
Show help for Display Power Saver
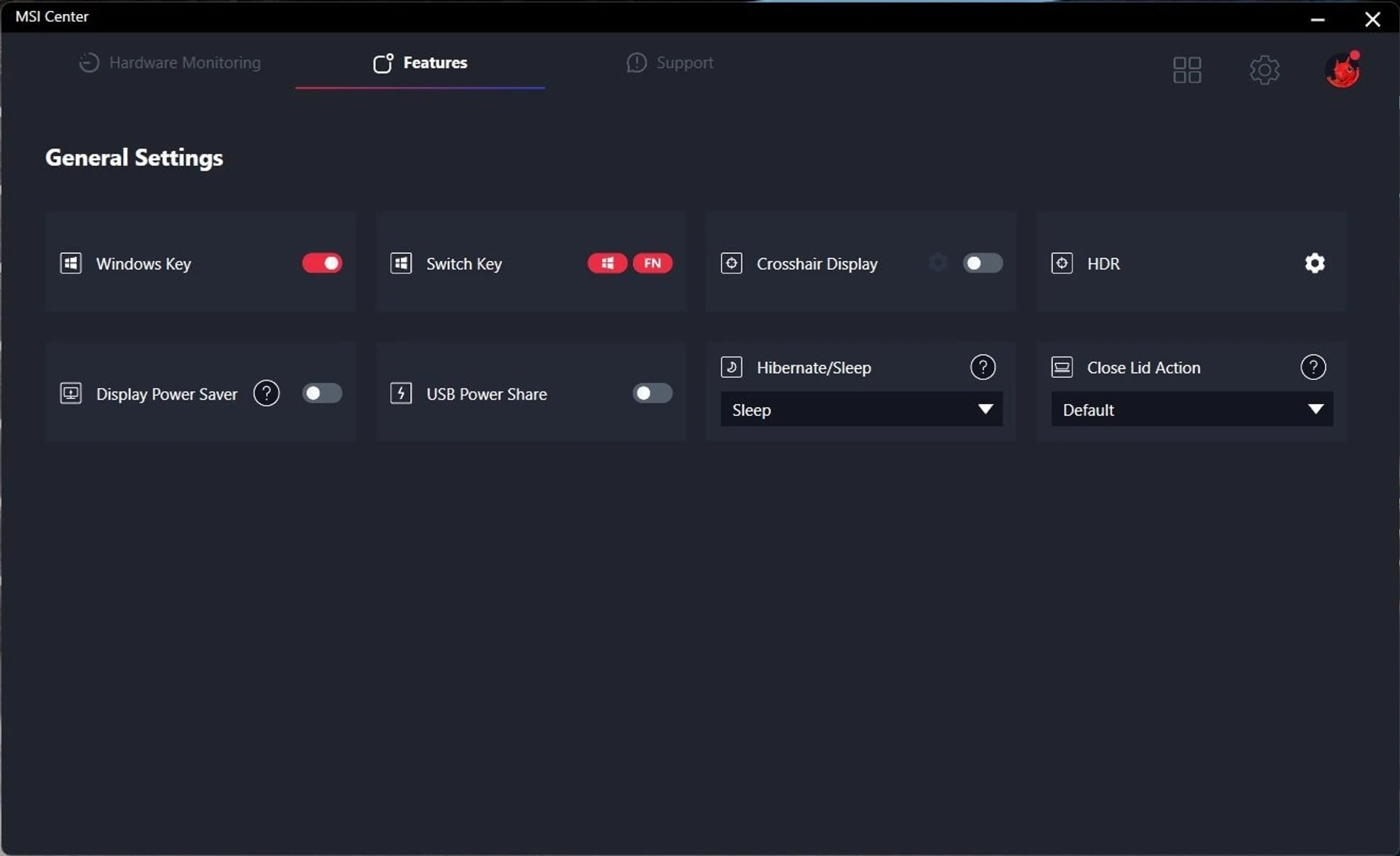coord(266,393)
